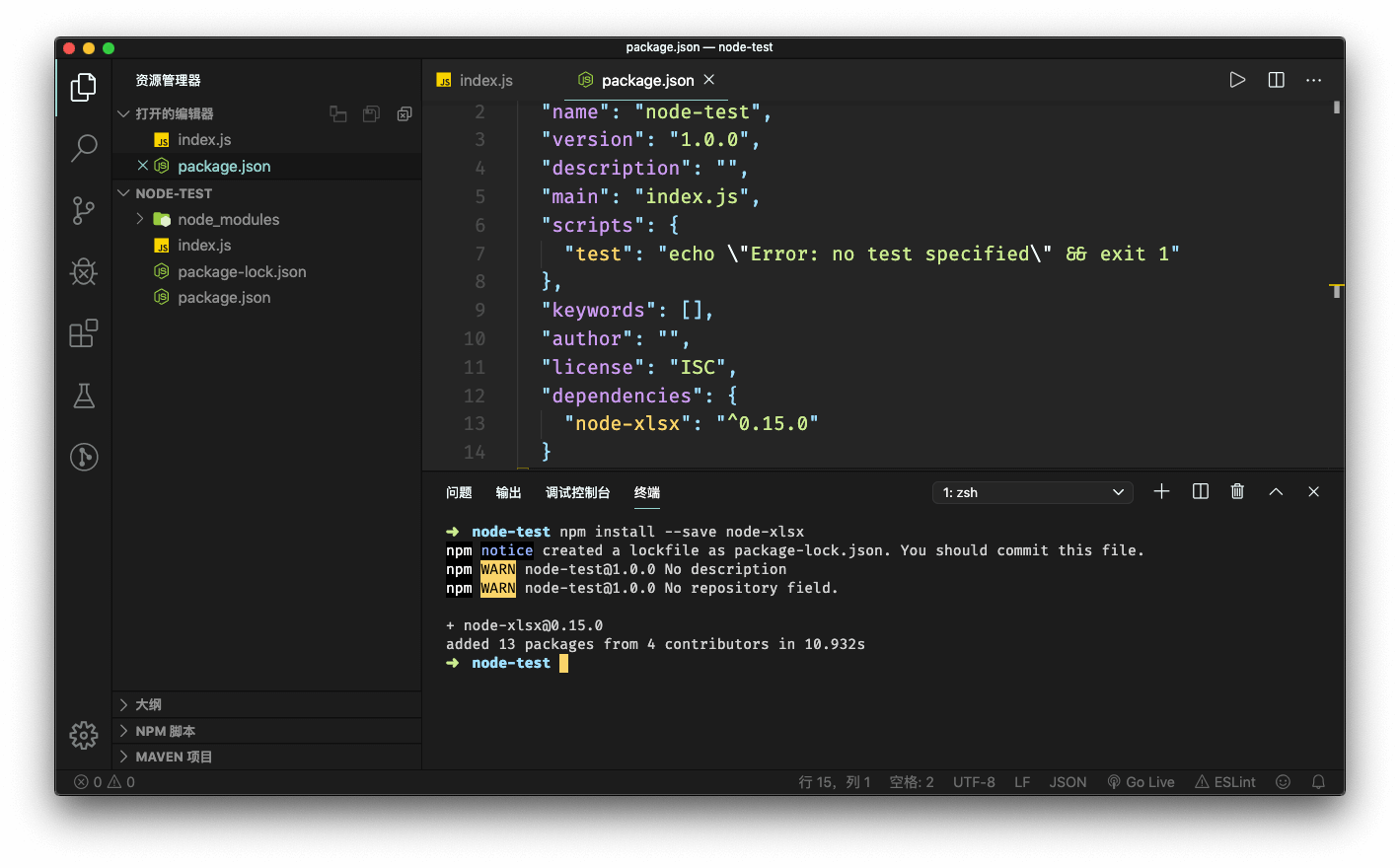The image size is (1400, 868).
Task: Open package-lock.json file
Action: 242,271
